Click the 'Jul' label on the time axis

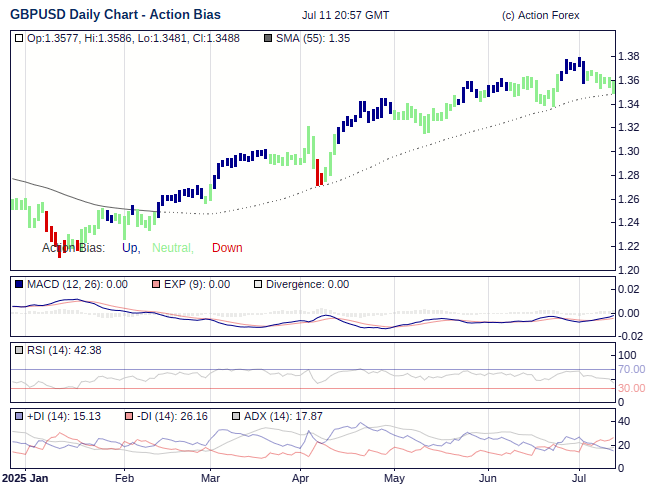[x=580, y=478]
